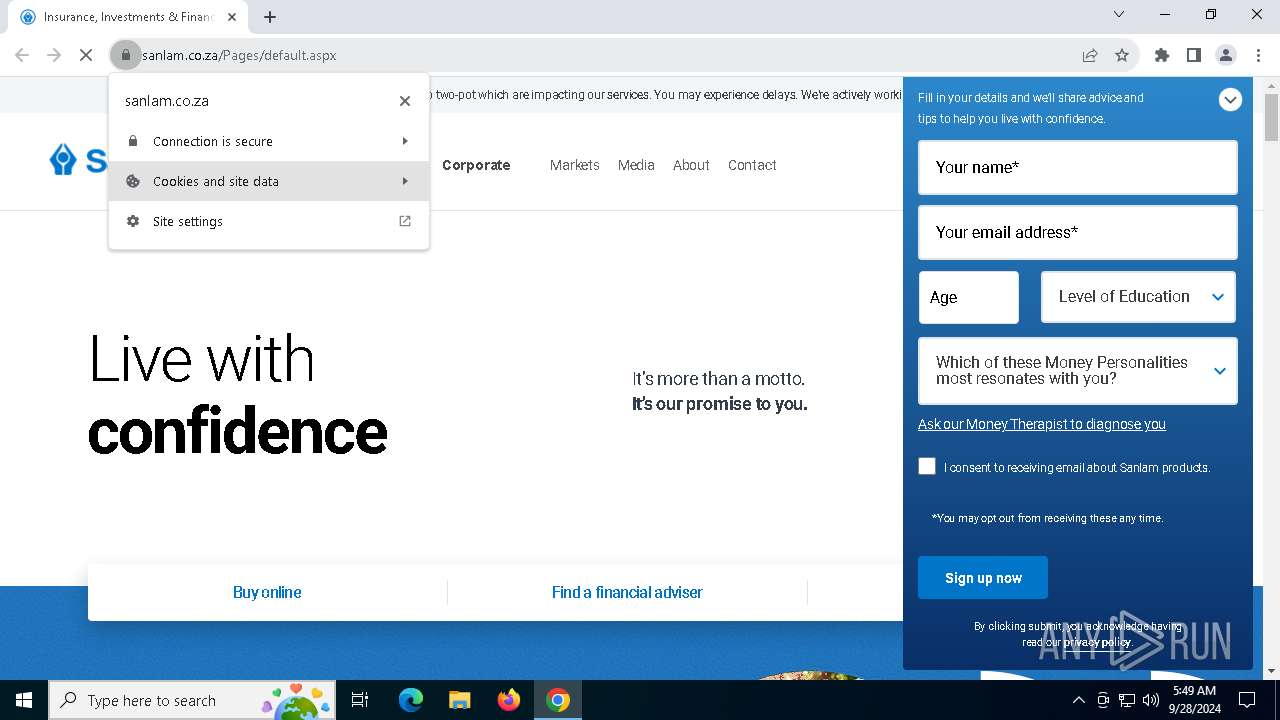Check consent to receiving email box
Image resolution: width=1280 pixels, height=720 pixels.
pyautogui.click(x=927, y=466)
